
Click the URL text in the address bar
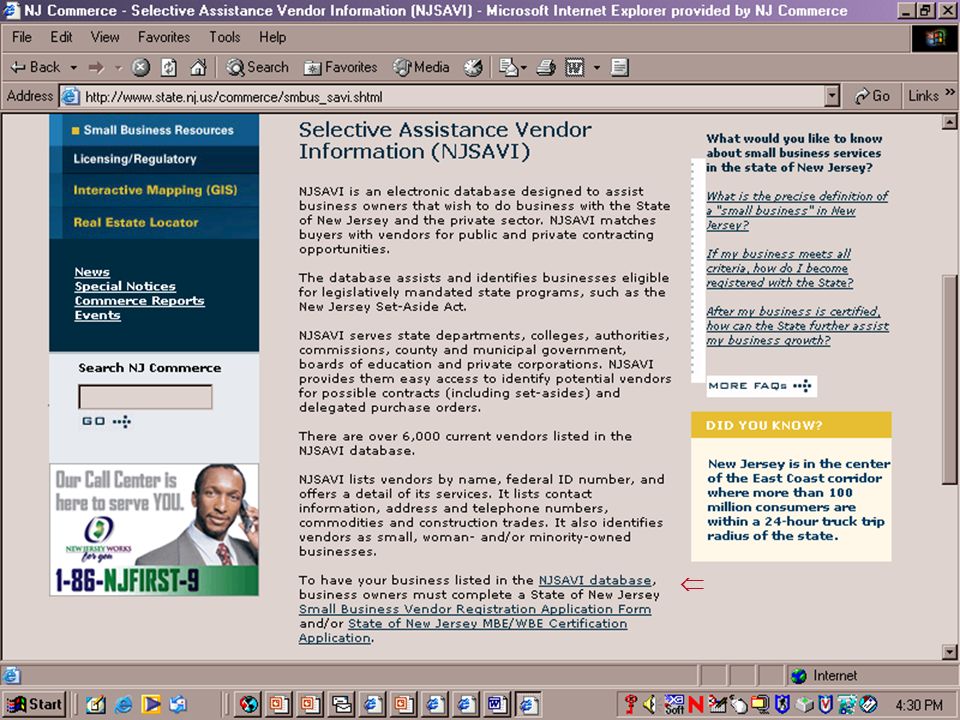click(x=233, y=97)
